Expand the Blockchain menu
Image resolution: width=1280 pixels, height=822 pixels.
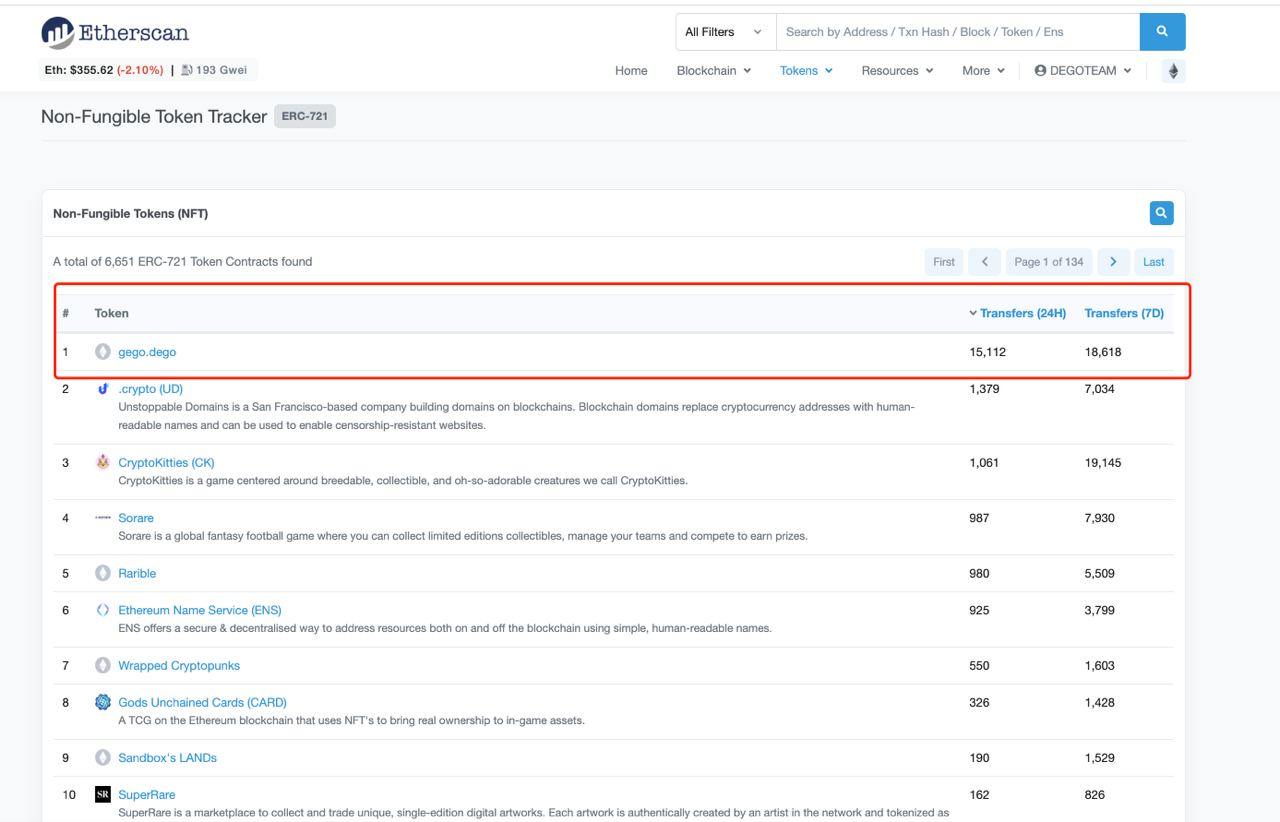713,71
